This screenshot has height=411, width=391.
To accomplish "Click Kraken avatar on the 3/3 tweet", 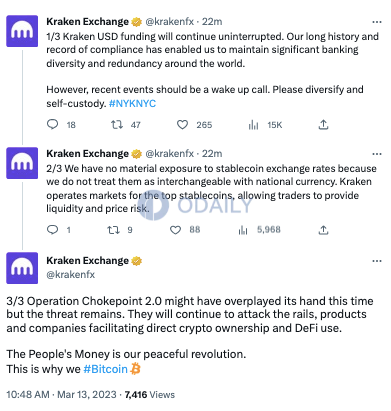I will tap(22, 268).
